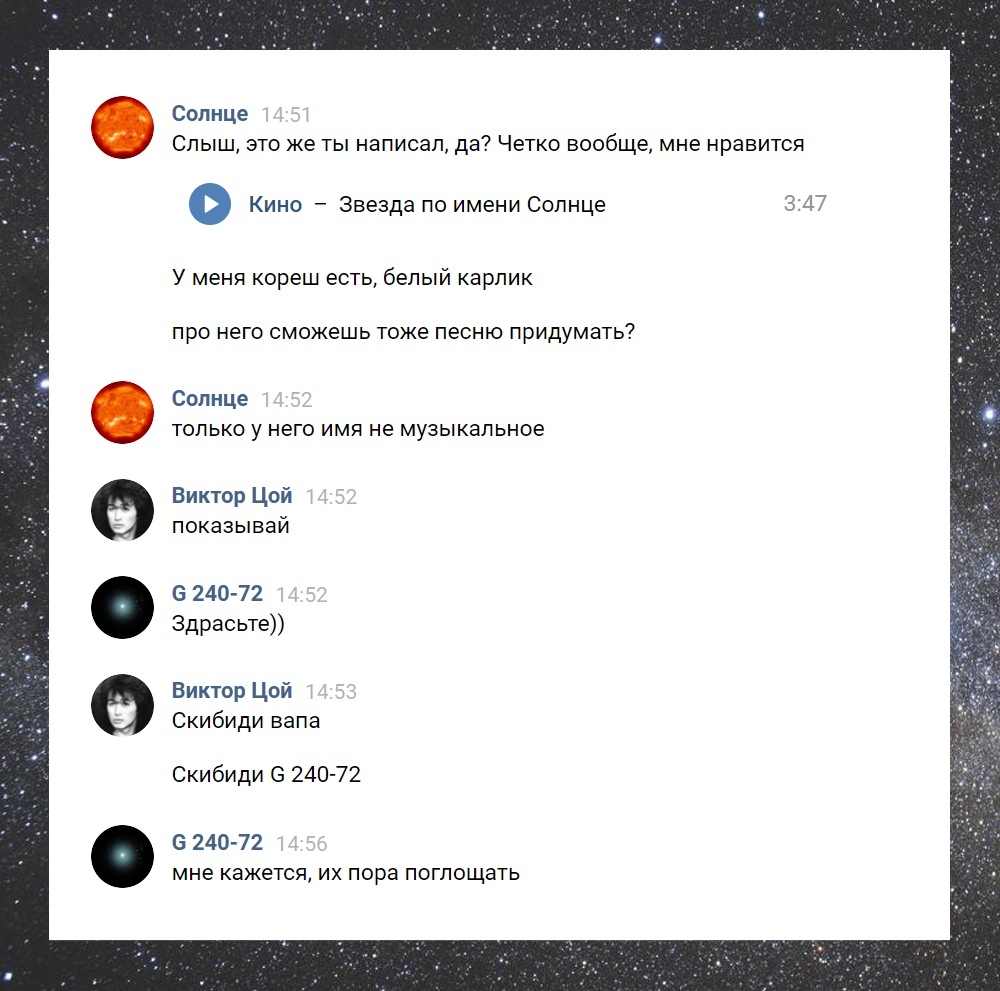Open the Виктор Цой name link at 14:53
The image size is (1000, 991).
(232, 691)
